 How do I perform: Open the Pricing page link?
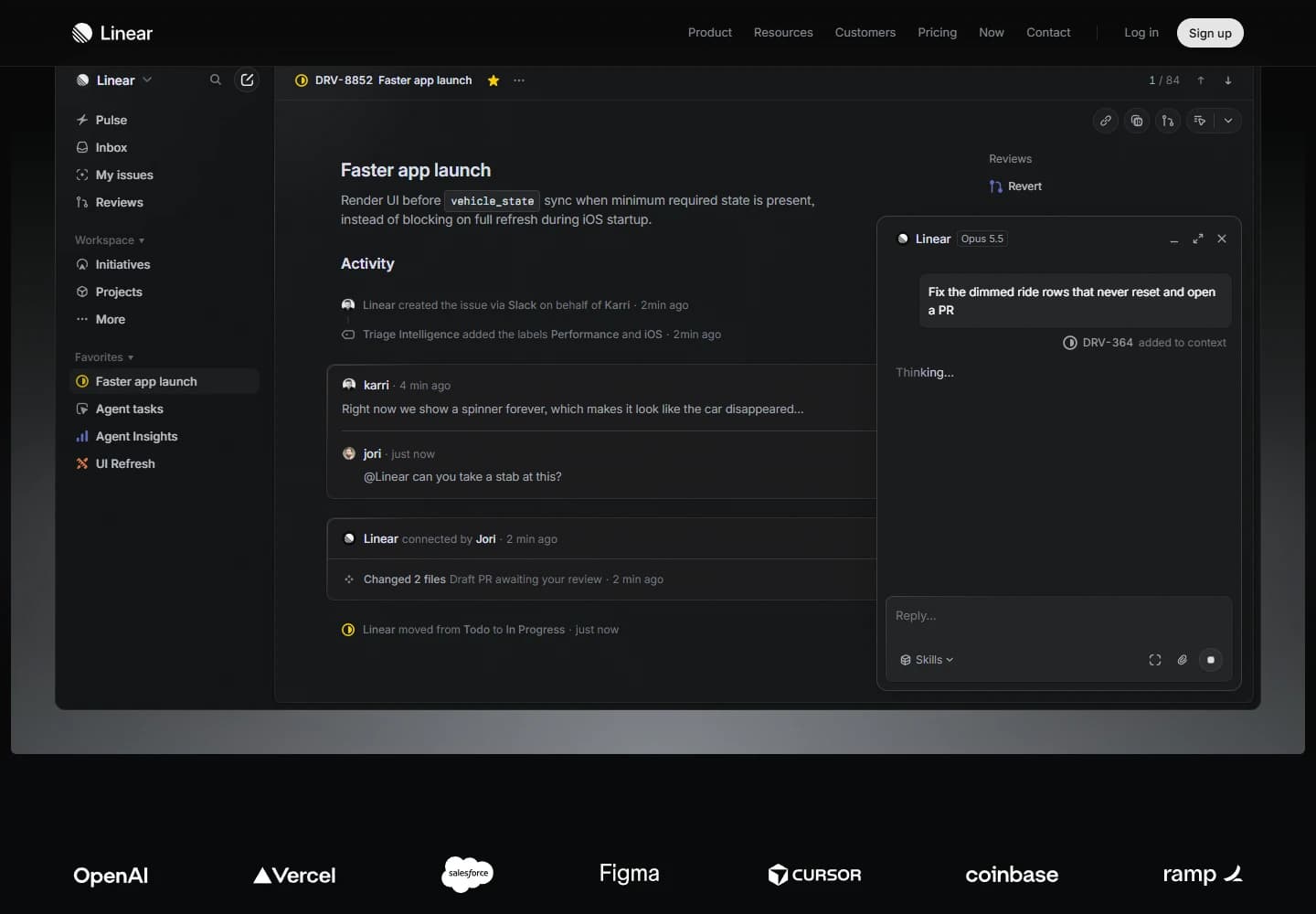point(938,33)
